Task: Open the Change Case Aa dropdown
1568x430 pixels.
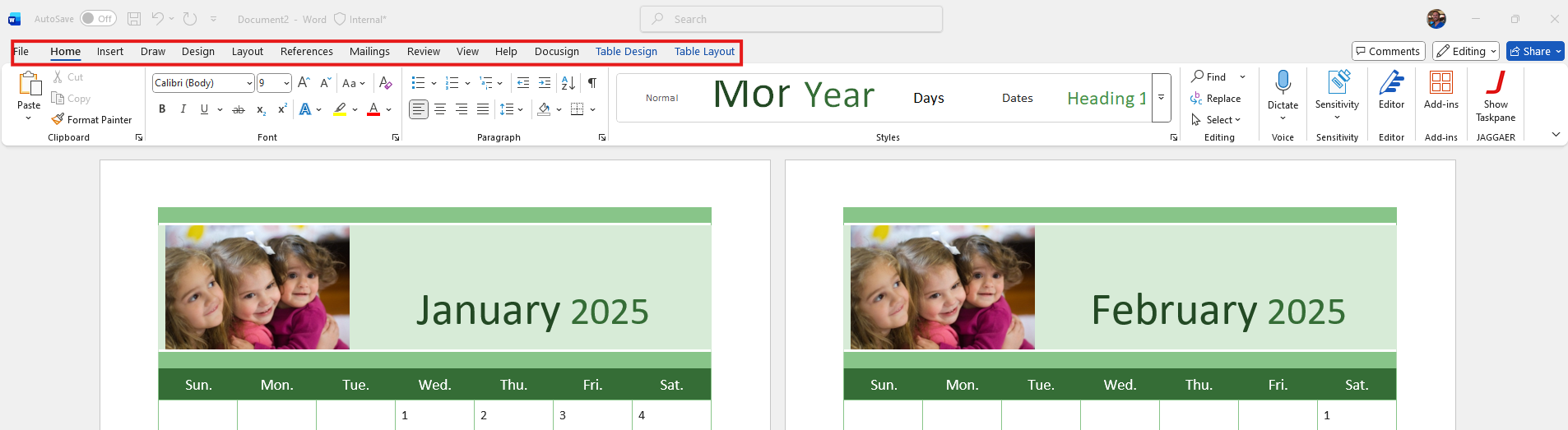Action: (x=354, y=83)
